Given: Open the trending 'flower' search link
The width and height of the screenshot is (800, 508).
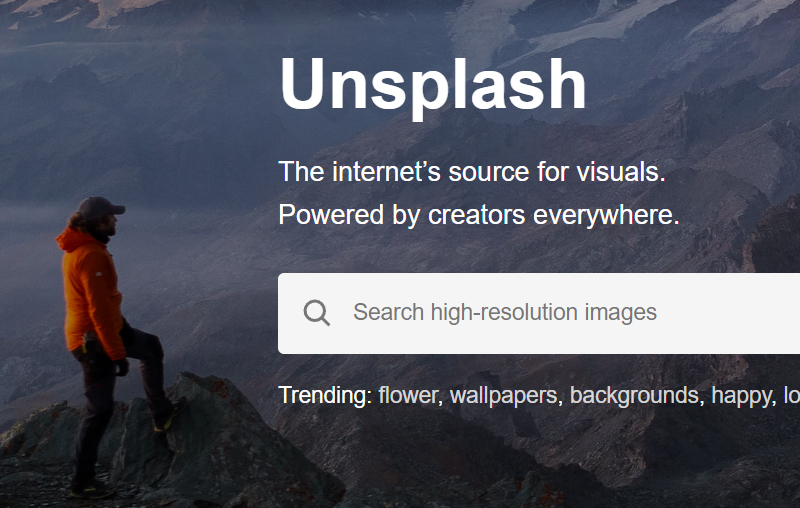Looking at the screenshot, I should tap(408, 395).
